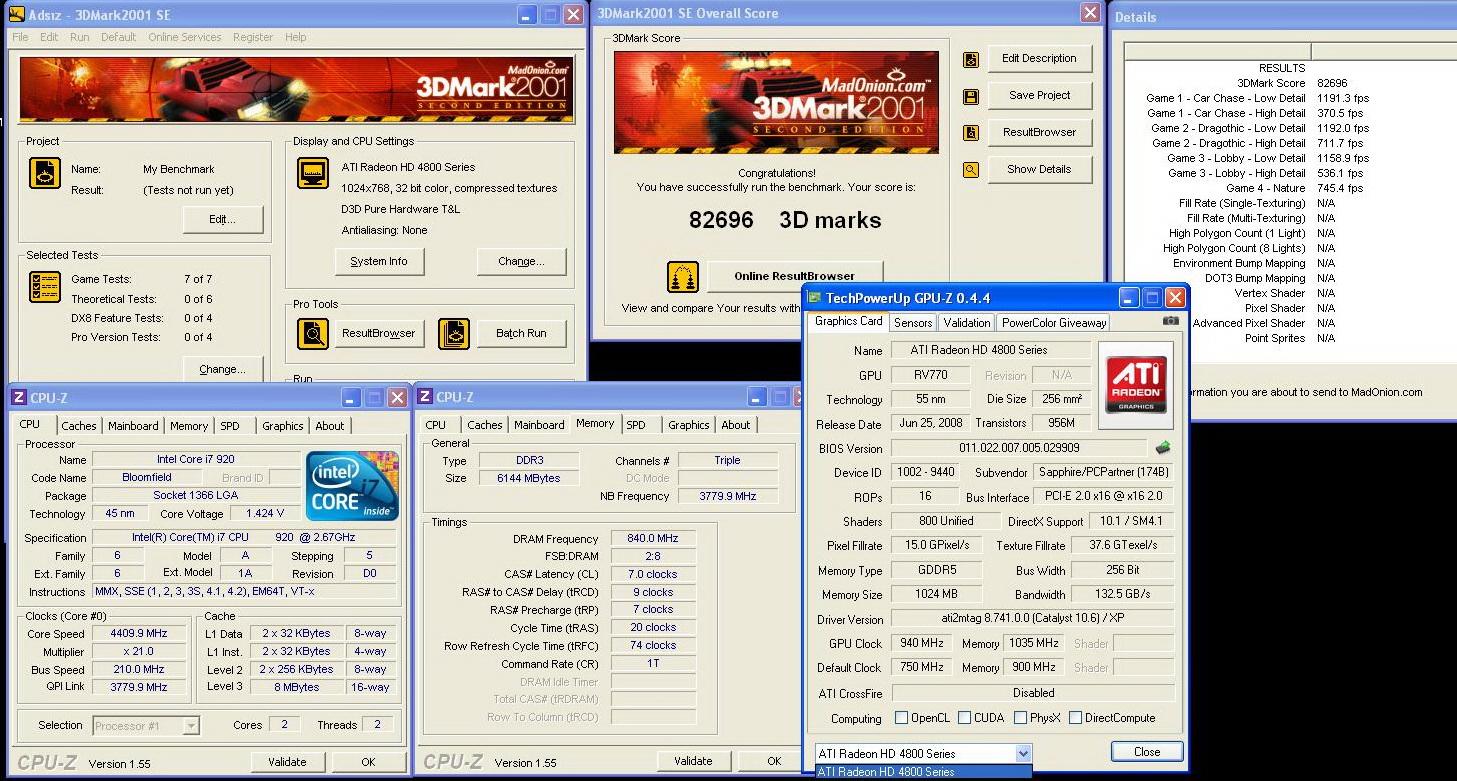Click the Pro Tools ResultBrowser magnifier icon
The height and width of the screenshot is (781, 1457).
313,334
